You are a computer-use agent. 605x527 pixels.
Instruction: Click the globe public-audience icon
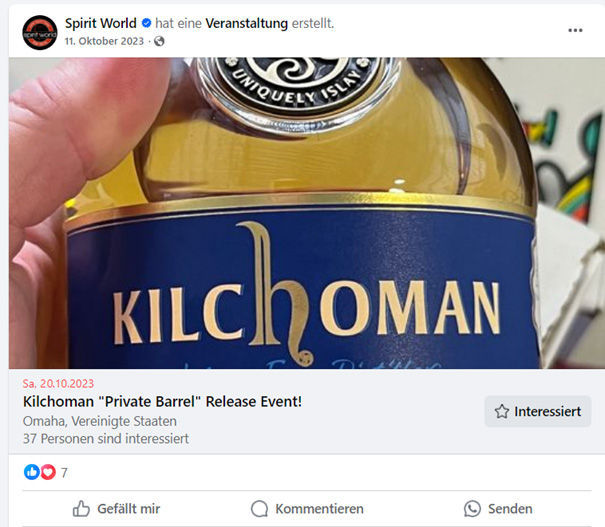[x=159, y=41]
